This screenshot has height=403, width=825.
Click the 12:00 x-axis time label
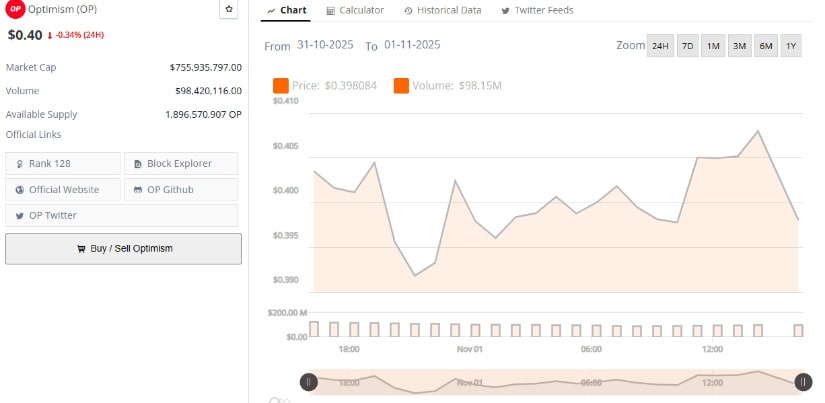(x=712, y=349)
